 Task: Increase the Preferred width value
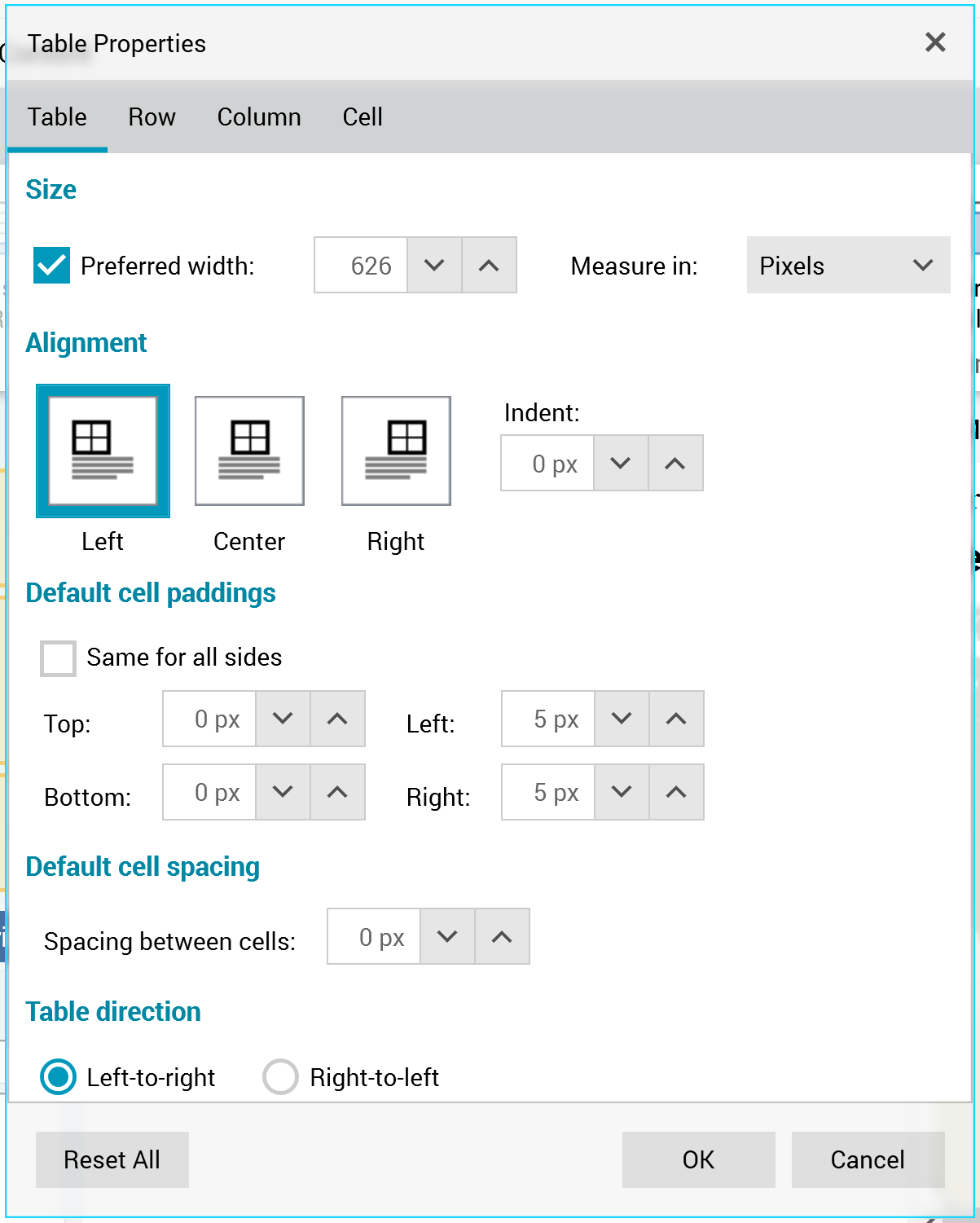click(x=489, y=265)
